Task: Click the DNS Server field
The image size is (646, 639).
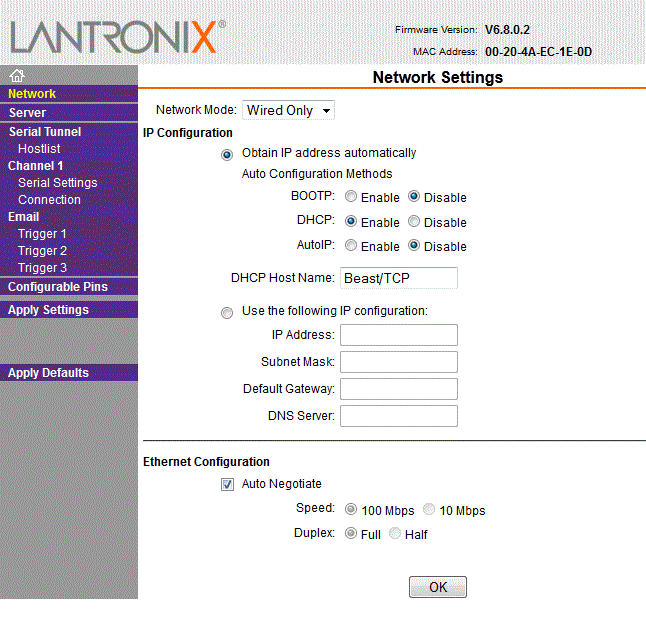Action: tap(399, 416)
